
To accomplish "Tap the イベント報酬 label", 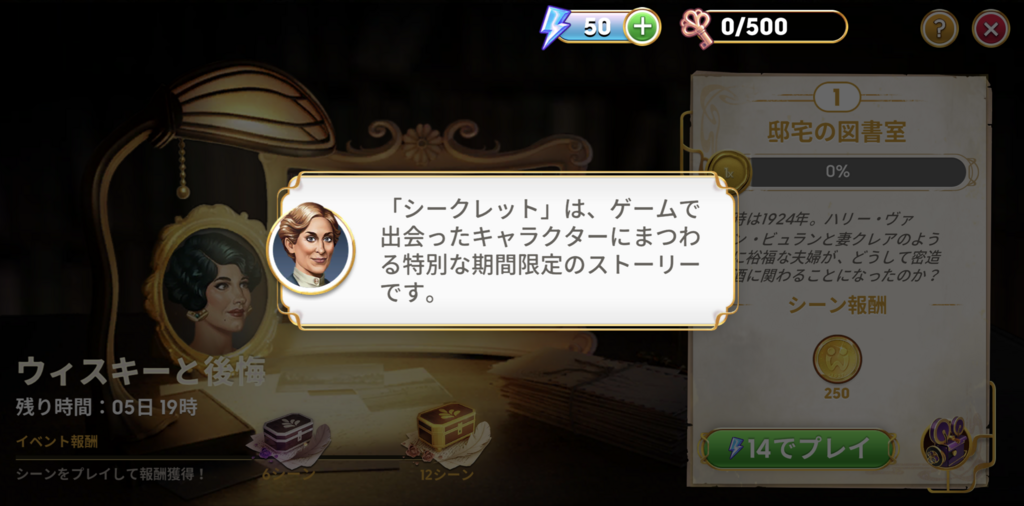I will pyautogui.click(x=57, y=442).
